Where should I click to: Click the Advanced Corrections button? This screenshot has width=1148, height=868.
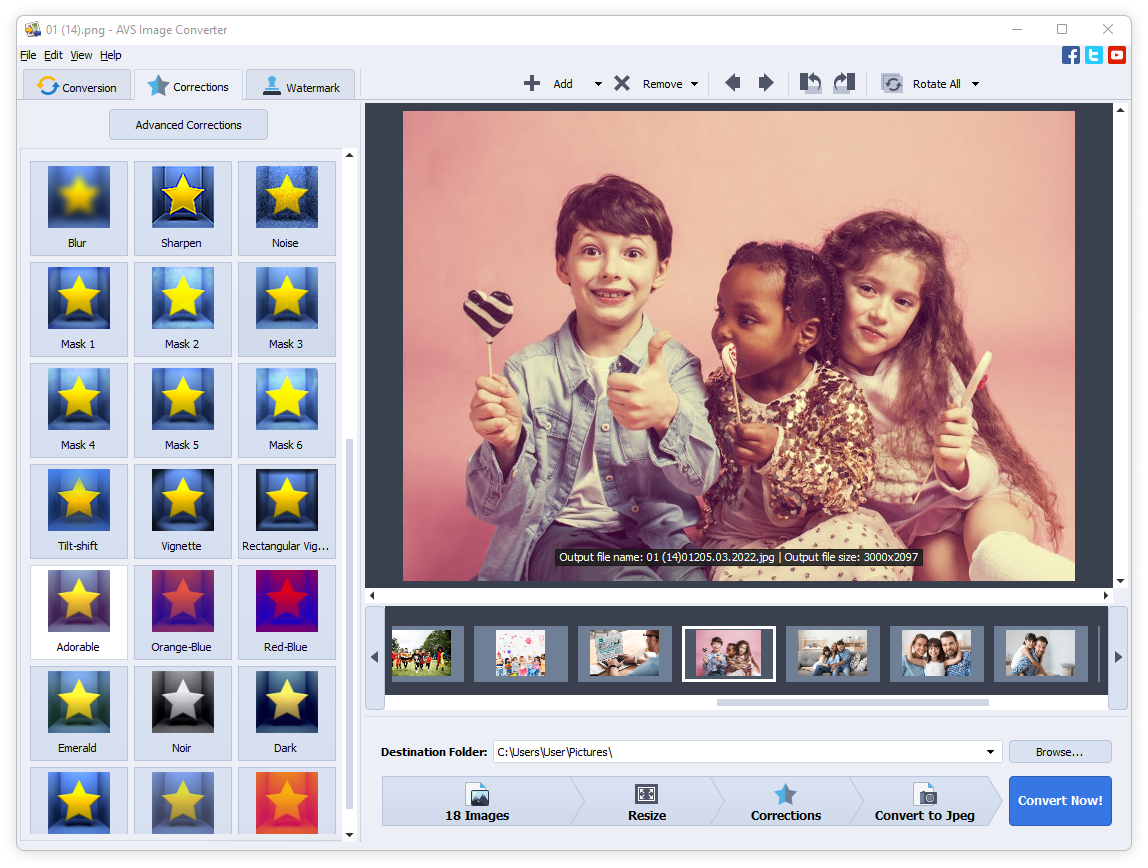click(x=188, y=125)
